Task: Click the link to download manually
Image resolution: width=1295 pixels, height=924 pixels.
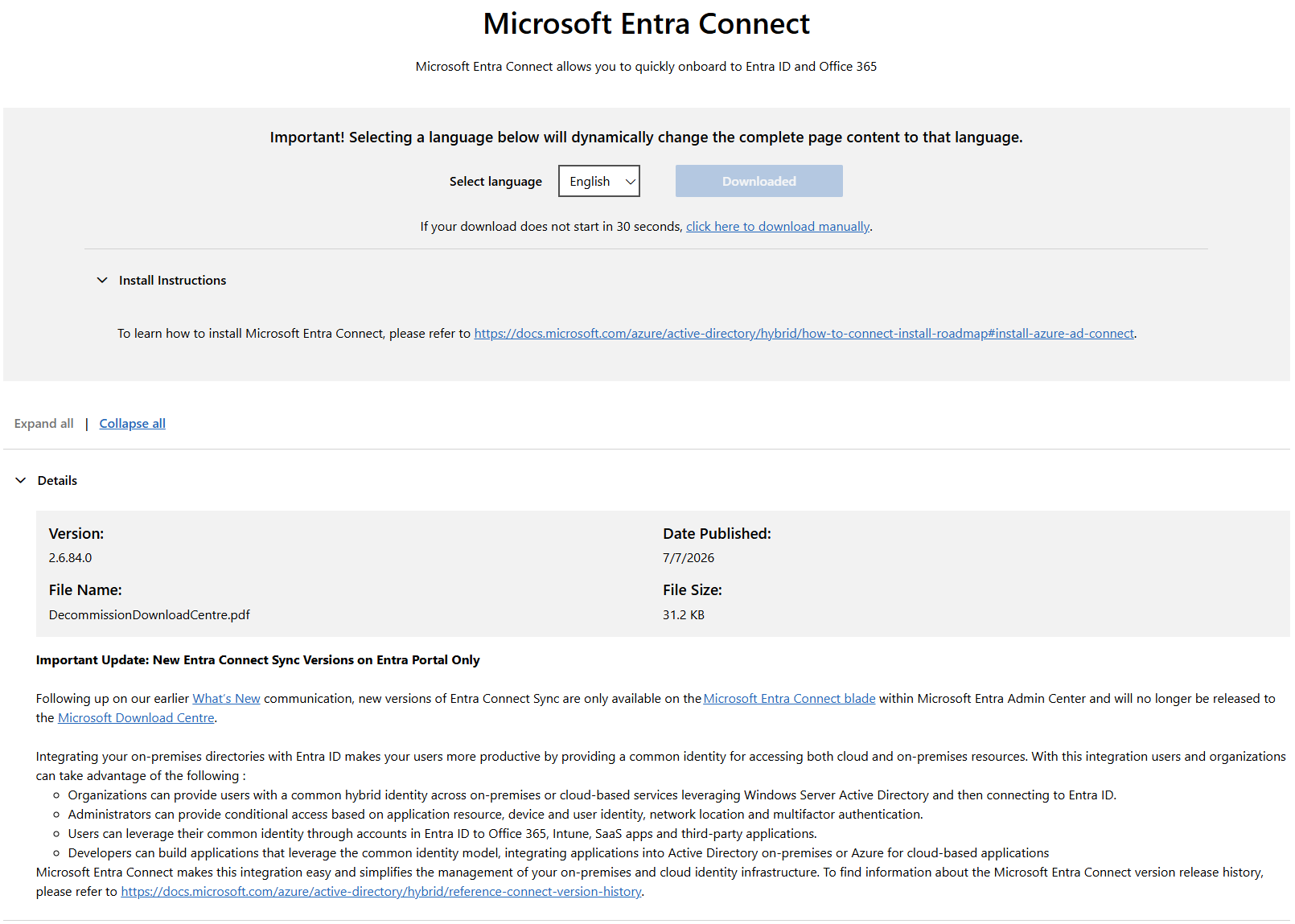Action: click(x=778, y=227)
